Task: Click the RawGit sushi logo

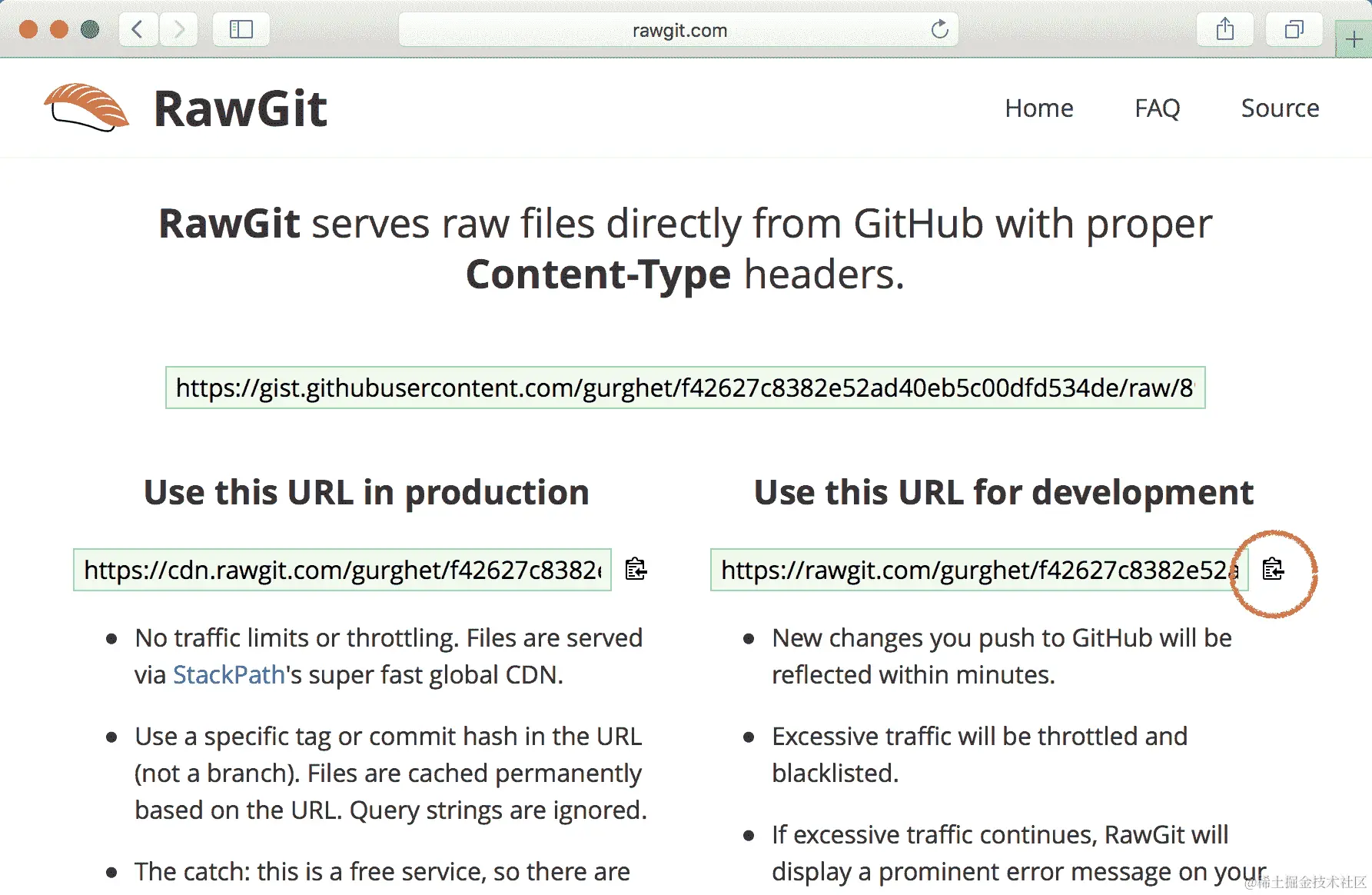Action: pyautogui.click(x=86, y=108)
